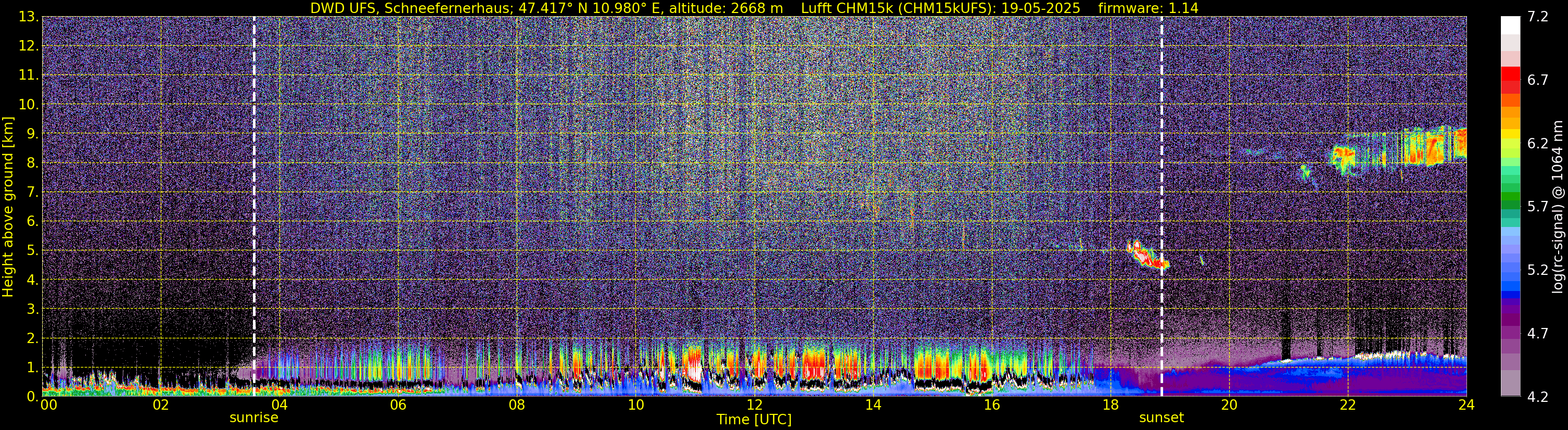Click the height-axis tick label "3."
This screenshot has width=1568, height=430.
point(33,309)
